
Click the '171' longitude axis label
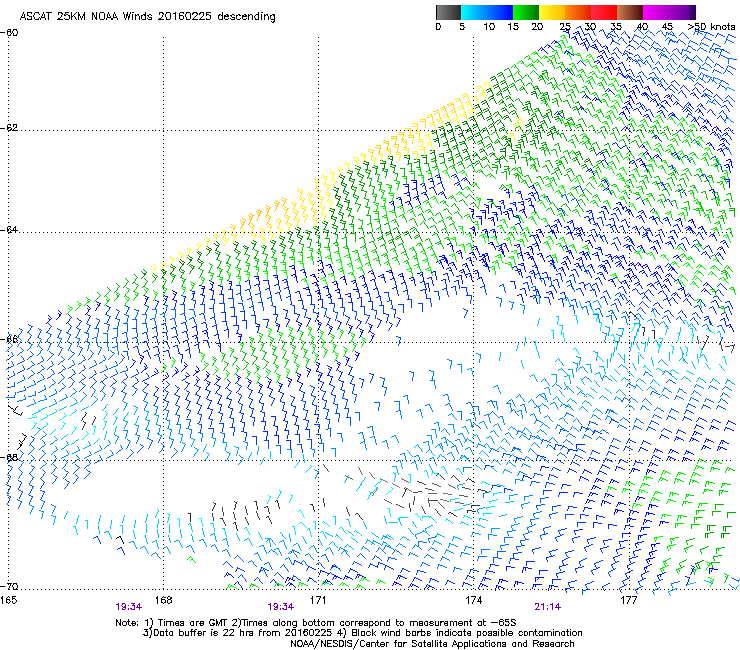318,600
